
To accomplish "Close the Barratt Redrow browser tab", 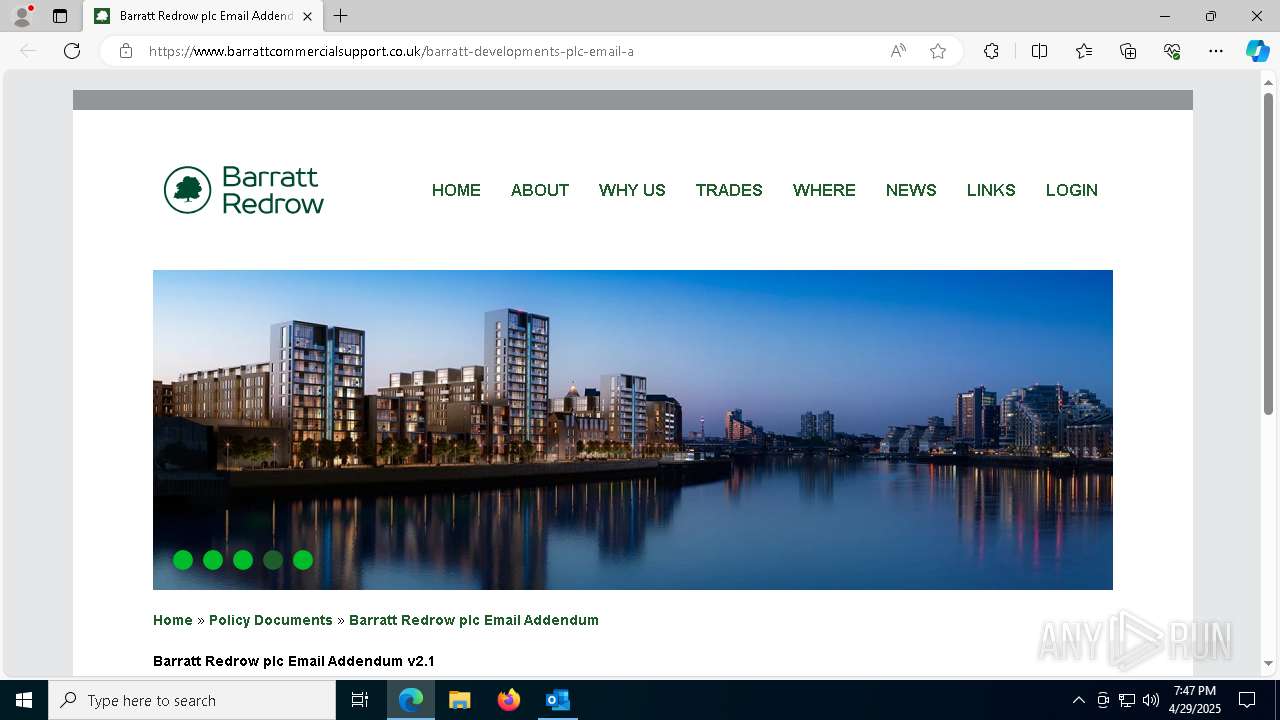I will click(308, 16).
